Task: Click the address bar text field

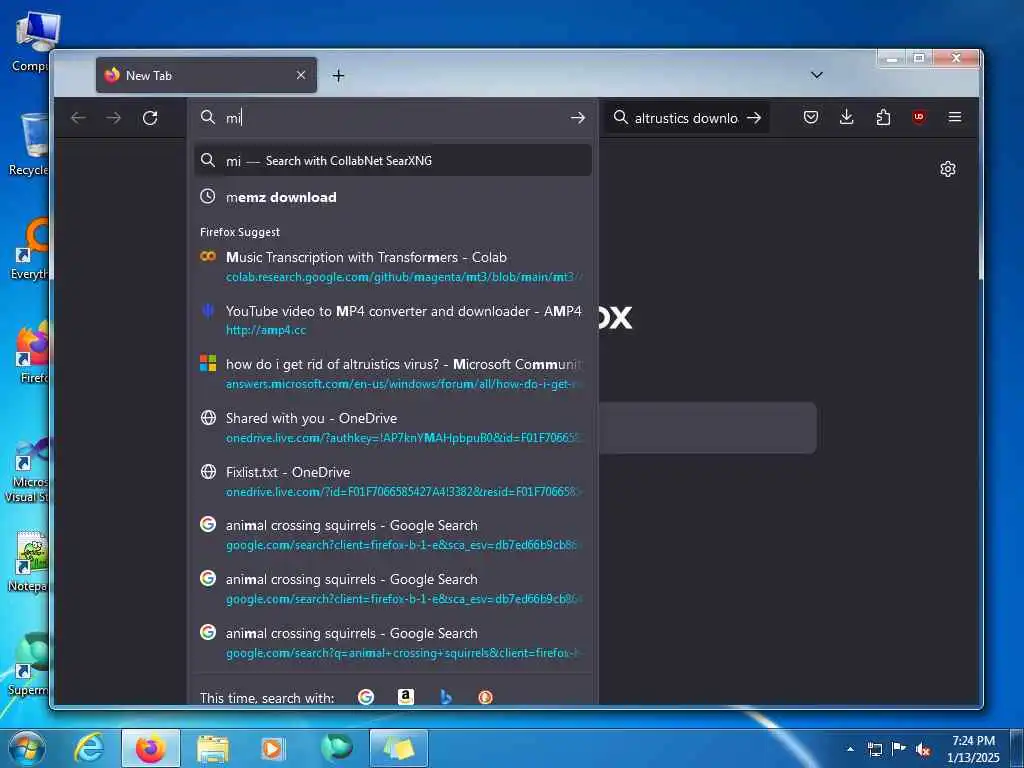Action: [x=395, y=118]
